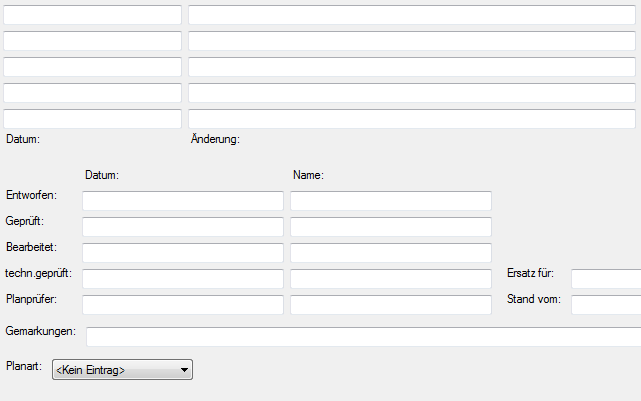Focus the Geprüft Datum field
This screenshot has width=641, height=401.
183,227
